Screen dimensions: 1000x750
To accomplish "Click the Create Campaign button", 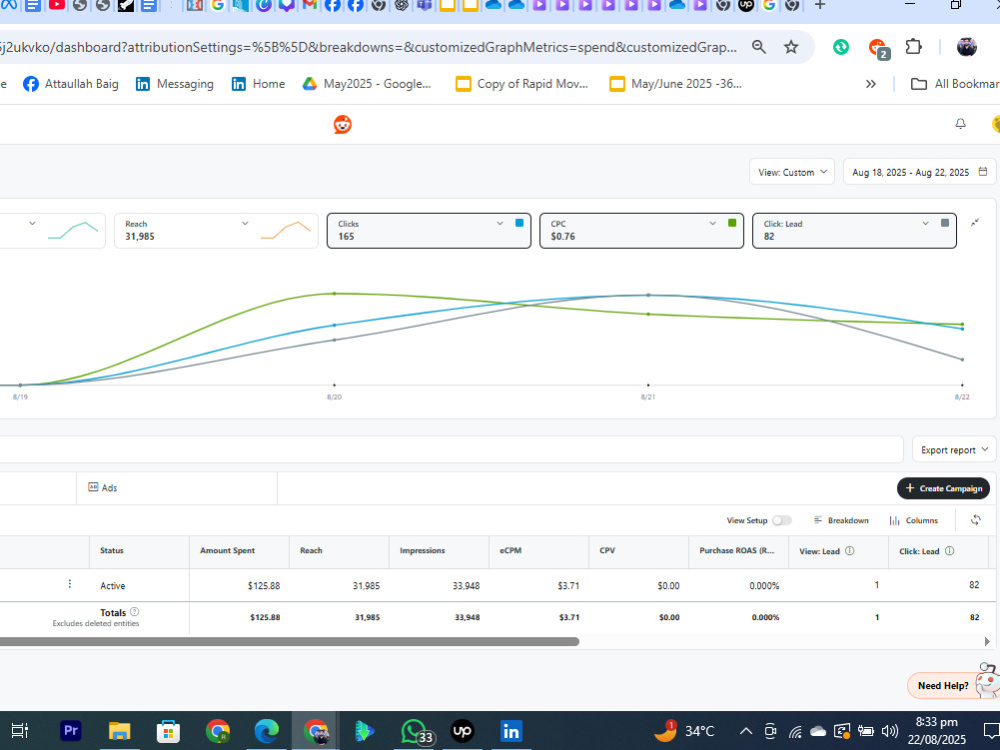I will (x=943, y=488).
